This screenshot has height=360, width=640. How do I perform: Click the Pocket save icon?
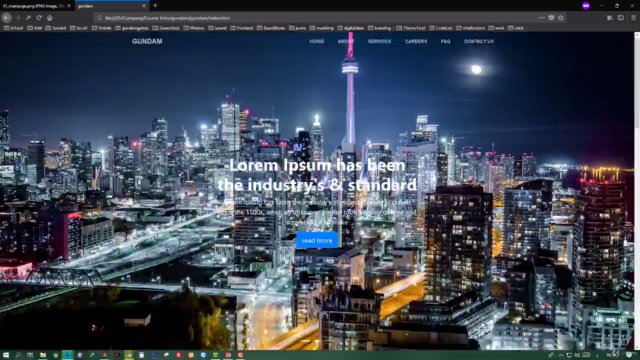551,18
